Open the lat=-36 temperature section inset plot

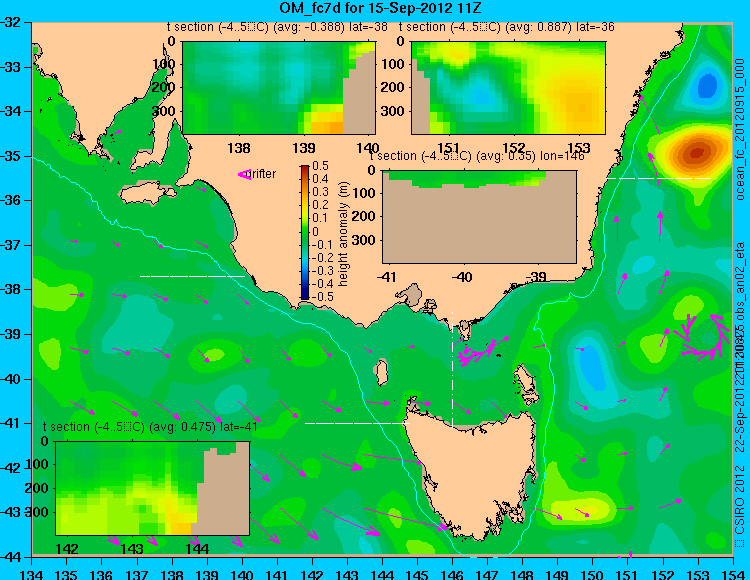point(508,88)
